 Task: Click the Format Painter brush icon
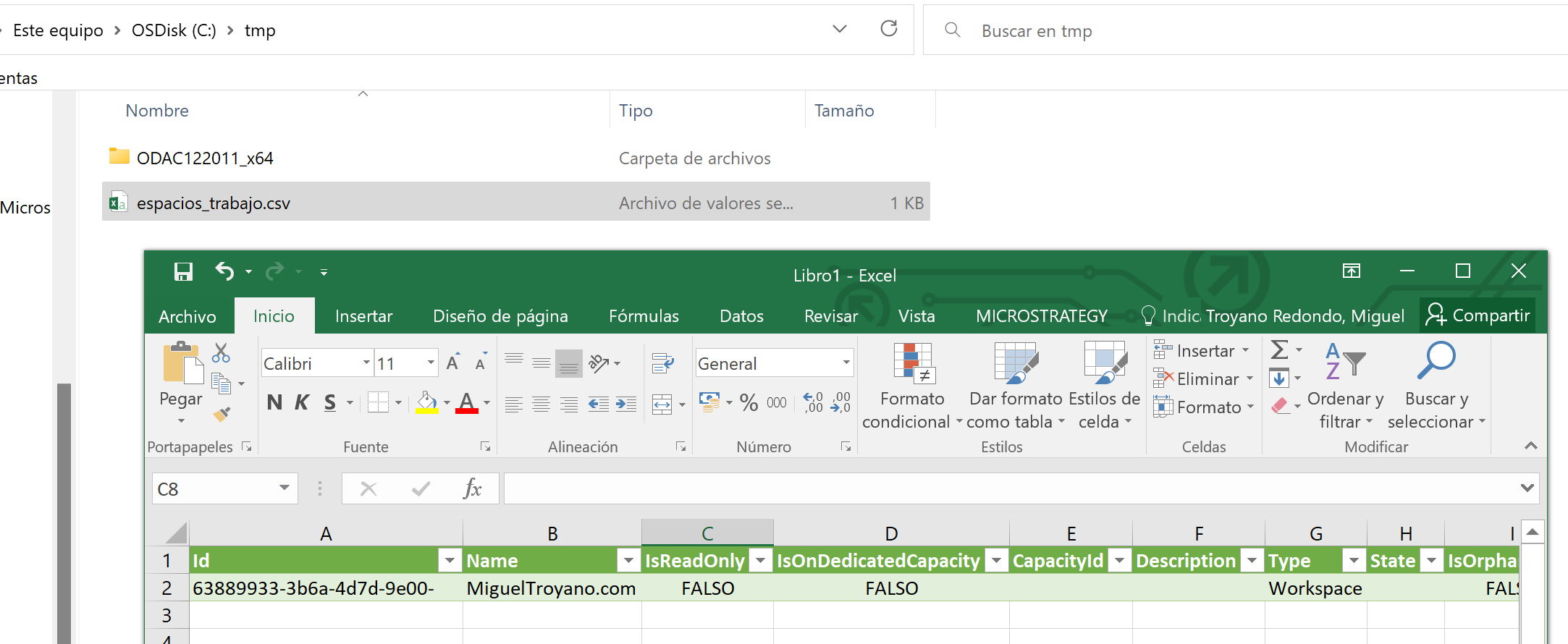tap(222, 414)
